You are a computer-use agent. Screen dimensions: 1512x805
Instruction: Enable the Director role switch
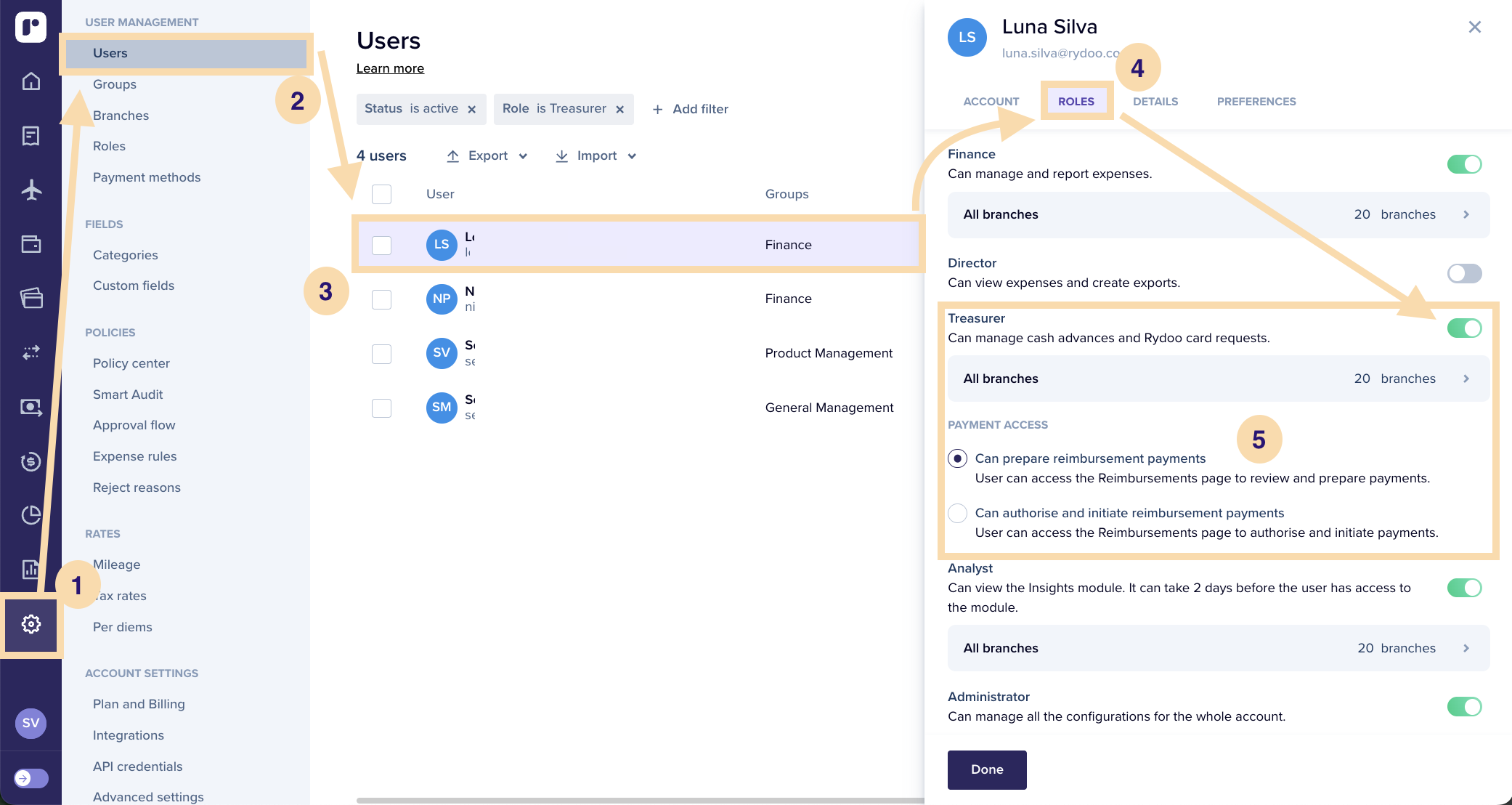[x=1464, y=273]
